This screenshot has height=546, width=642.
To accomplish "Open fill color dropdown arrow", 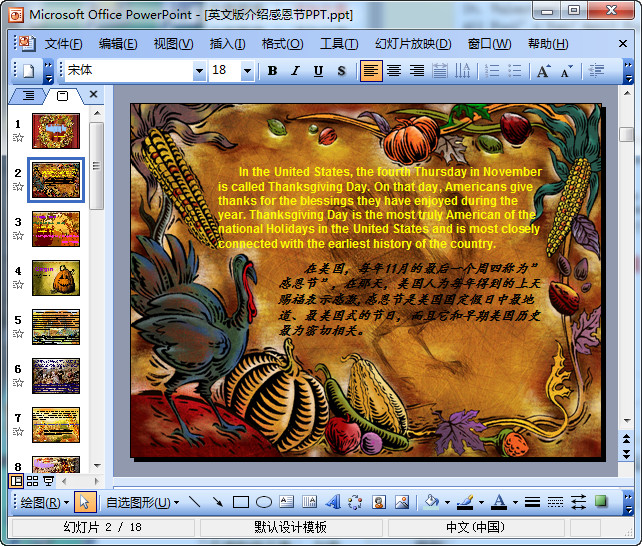I will point(447,502).
